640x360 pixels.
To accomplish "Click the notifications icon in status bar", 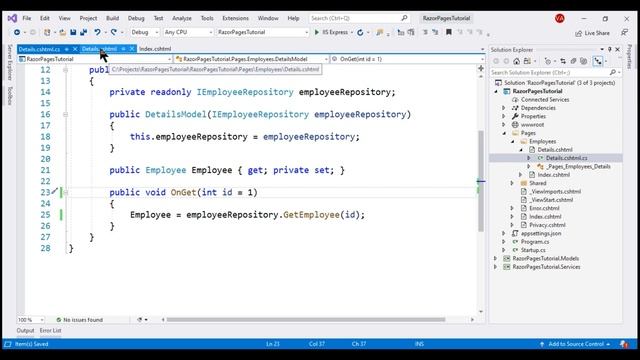I will [624, 344].
